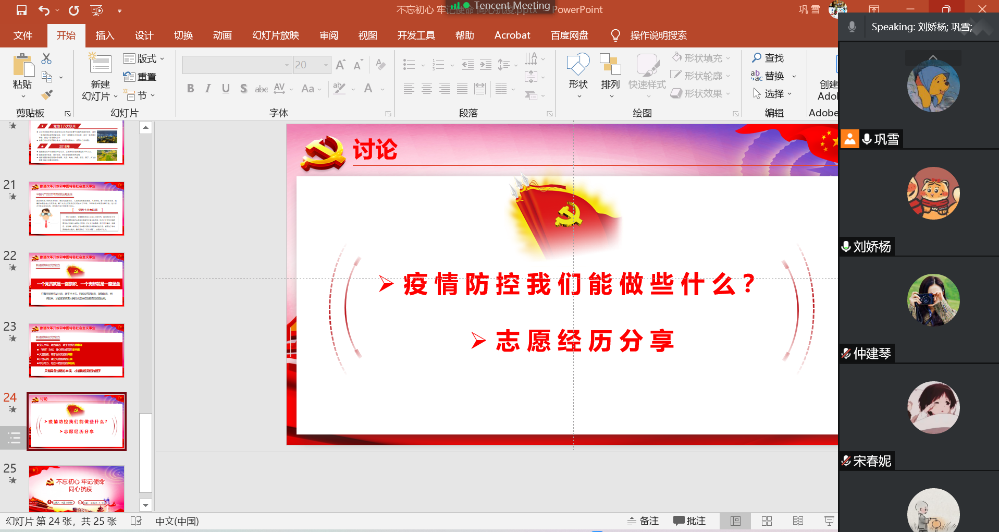Image resolution: width=999 pixels, height=532 pixels.
Task: Click the Reset (重置) button
Action: point(140,77)
